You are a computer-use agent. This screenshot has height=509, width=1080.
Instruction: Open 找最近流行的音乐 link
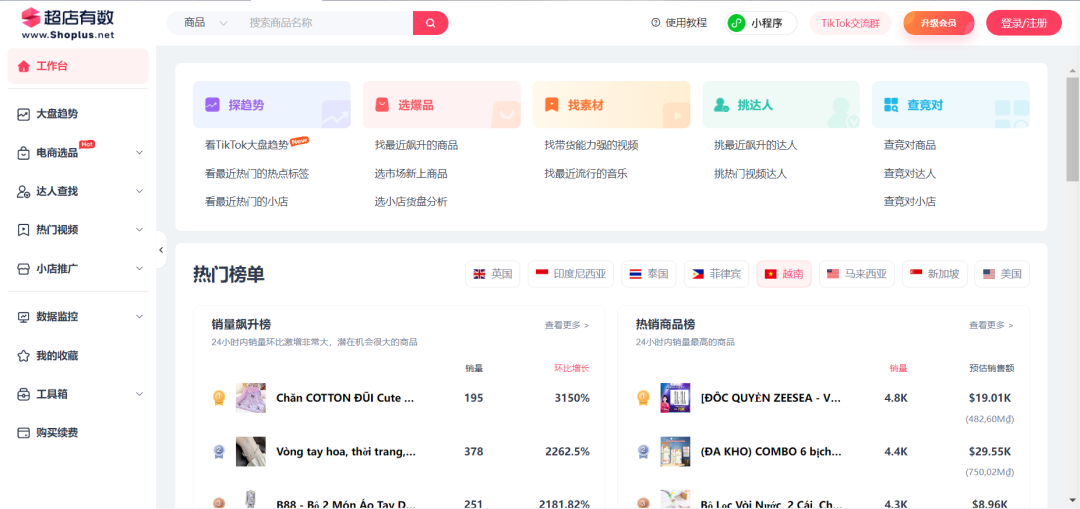point(585,174)
